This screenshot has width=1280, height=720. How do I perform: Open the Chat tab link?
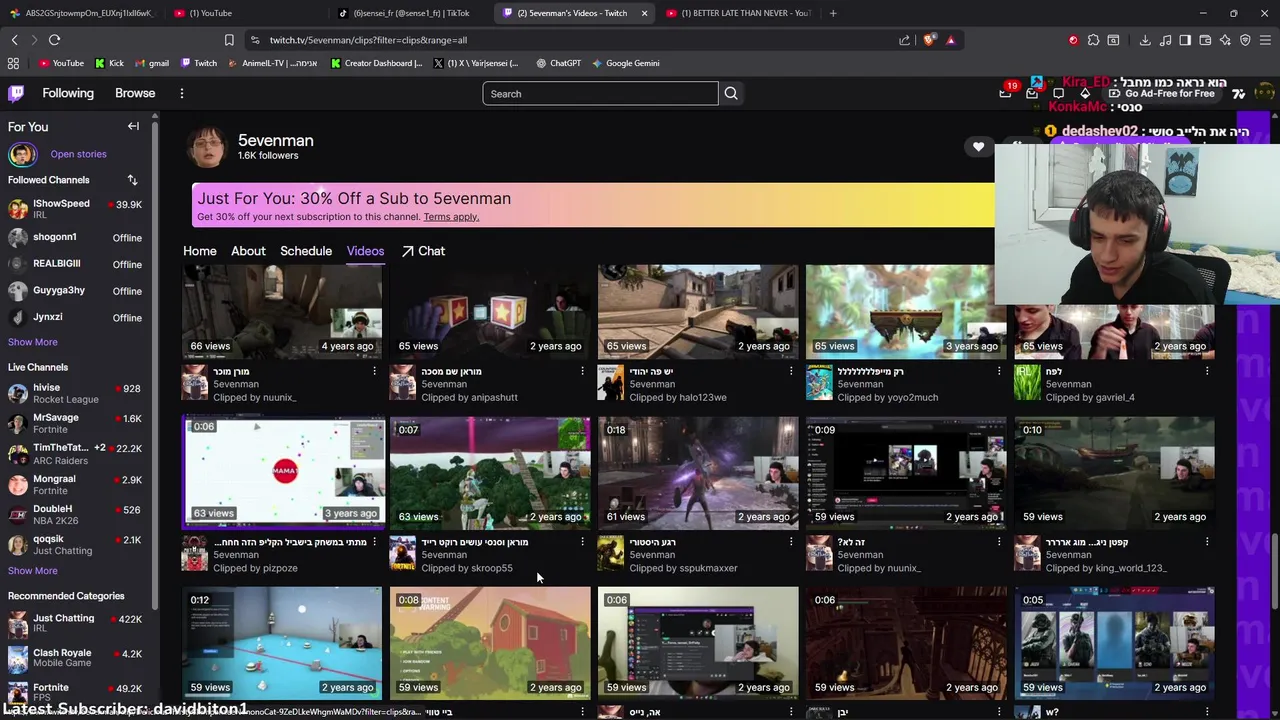point(423,251)
